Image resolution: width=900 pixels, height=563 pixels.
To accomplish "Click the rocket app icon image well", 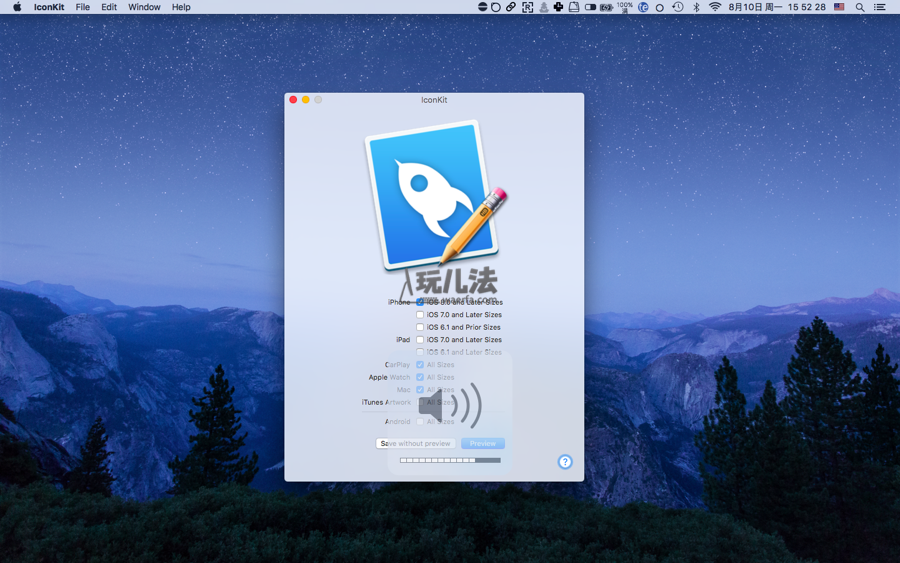I will pyautogui.click(x=435, y=195).
